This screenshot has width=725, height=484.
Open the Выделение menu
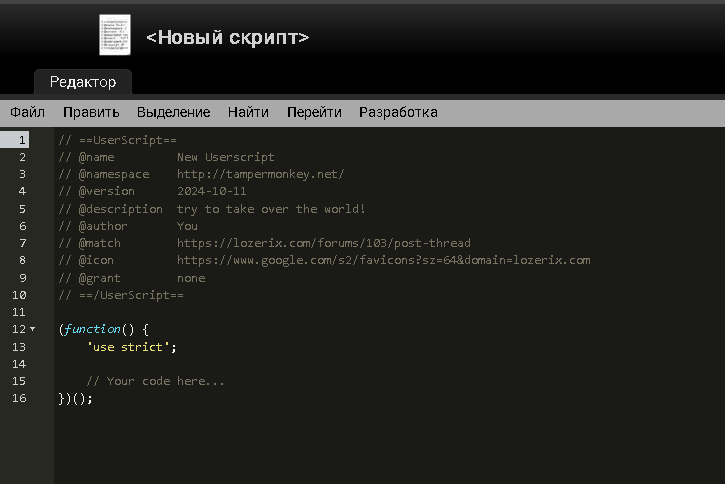pyautogui.click(x=173, y=112)
